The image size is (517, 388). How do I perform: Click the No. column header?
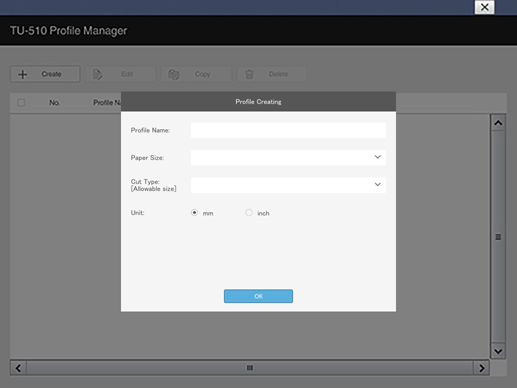pyautogui.click(x=54, y=103)
